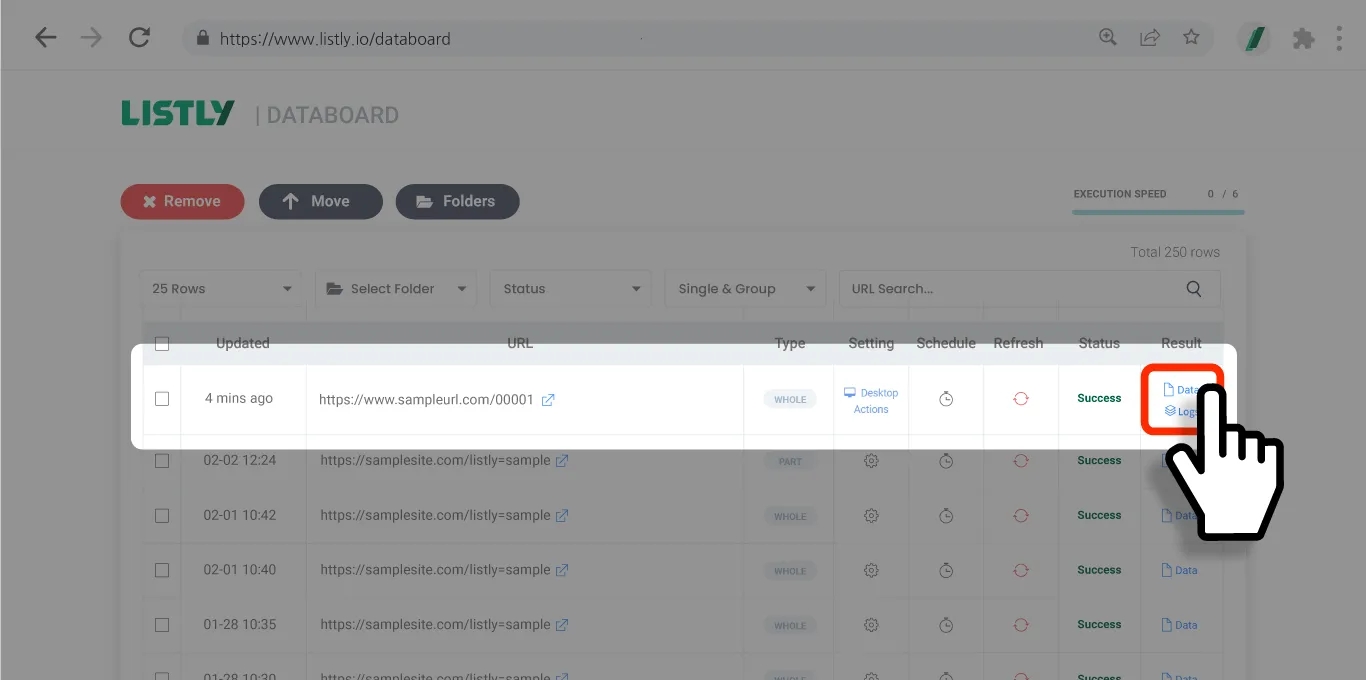Click schedule clock icon for sampleurl.com row
This screenshot has height=680, width=1366.
(946, 399)
